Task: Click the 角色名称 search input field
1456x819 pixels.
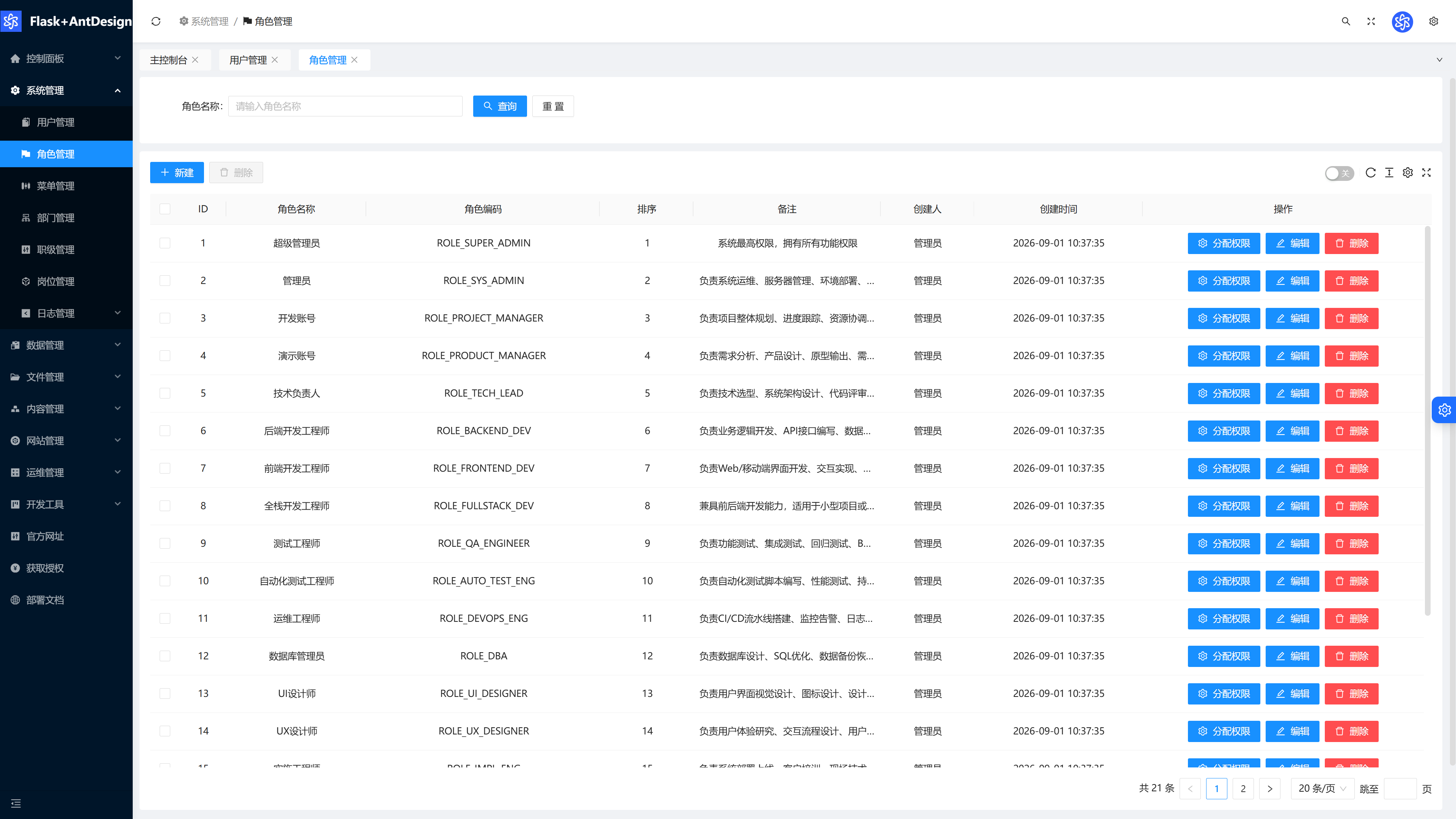Action: (345, 106)
